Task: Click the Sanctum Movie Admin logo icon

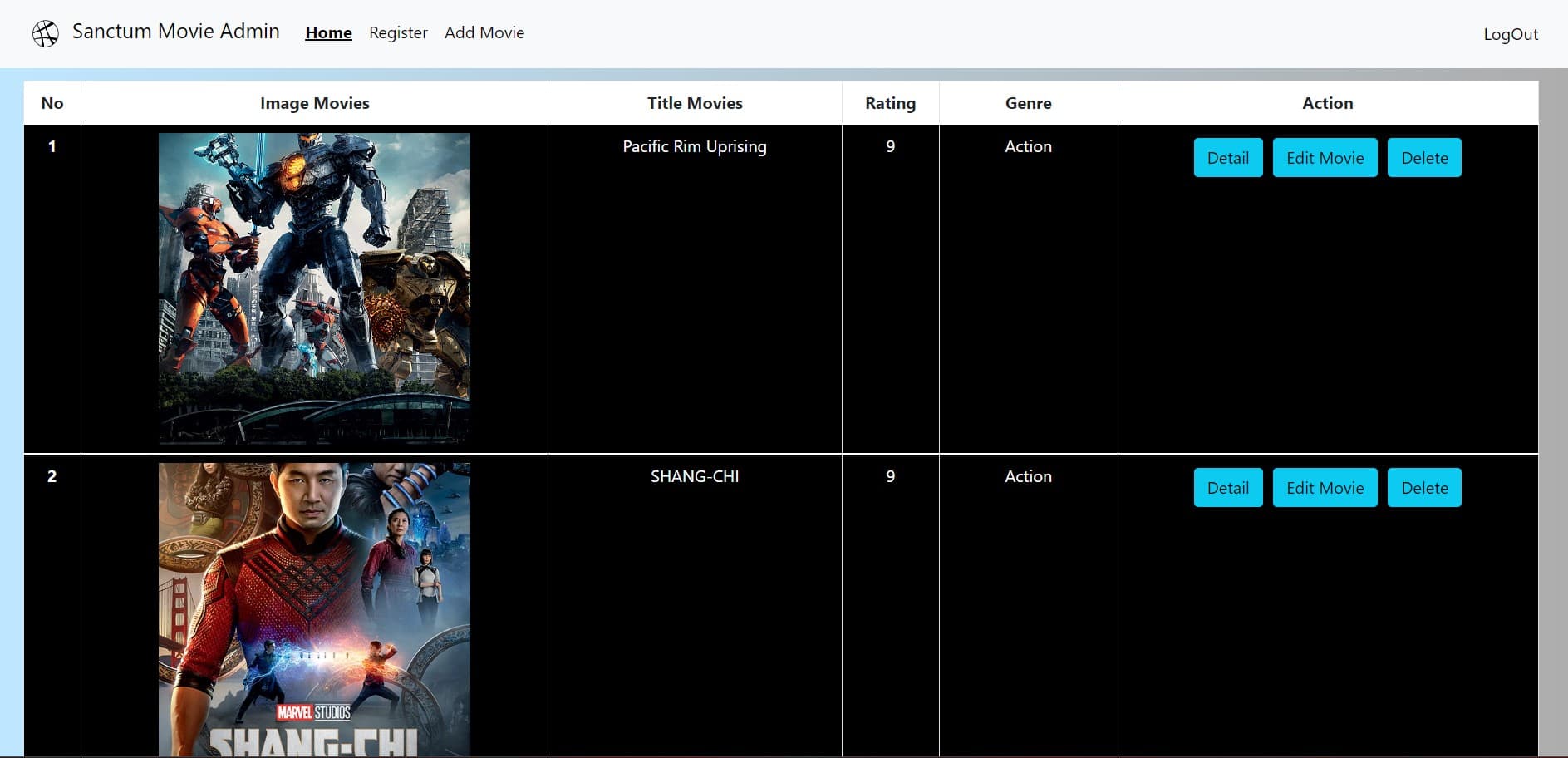Action: 46,33
